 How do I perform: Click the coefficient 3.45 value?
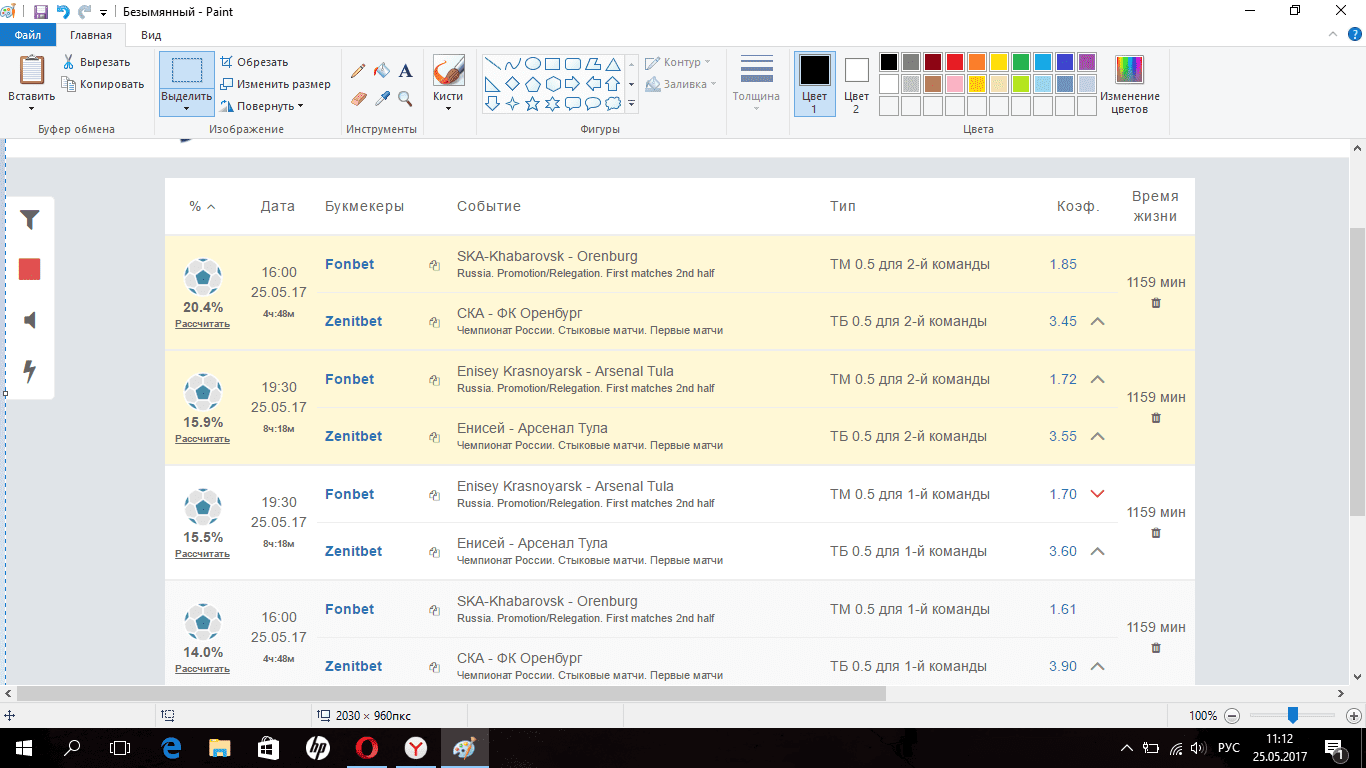[x=1063, y=321]
